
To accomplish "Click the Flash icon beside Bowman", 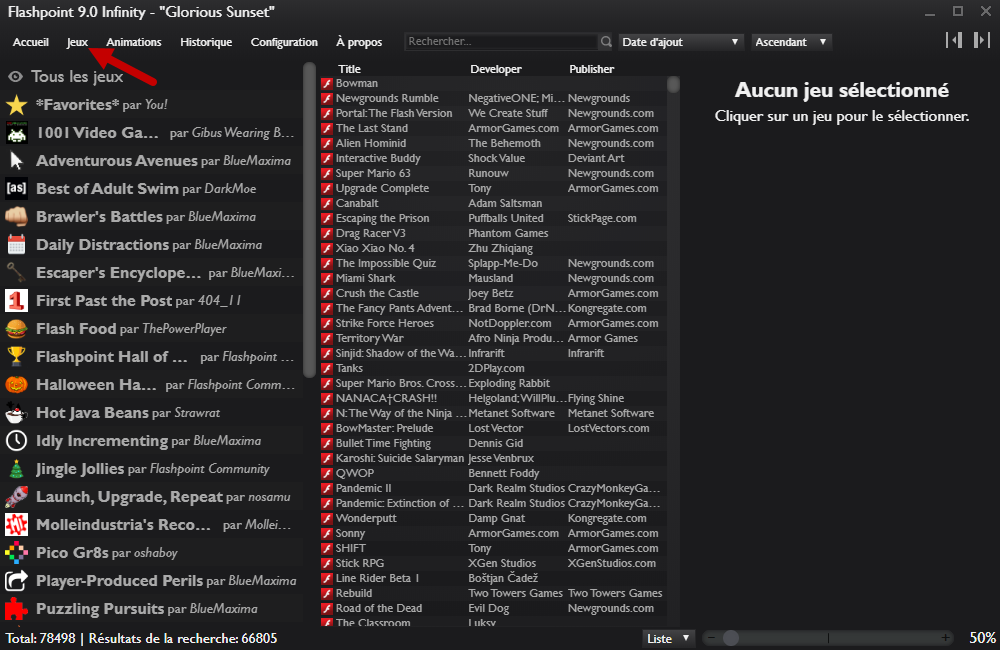I will [327, 84].
